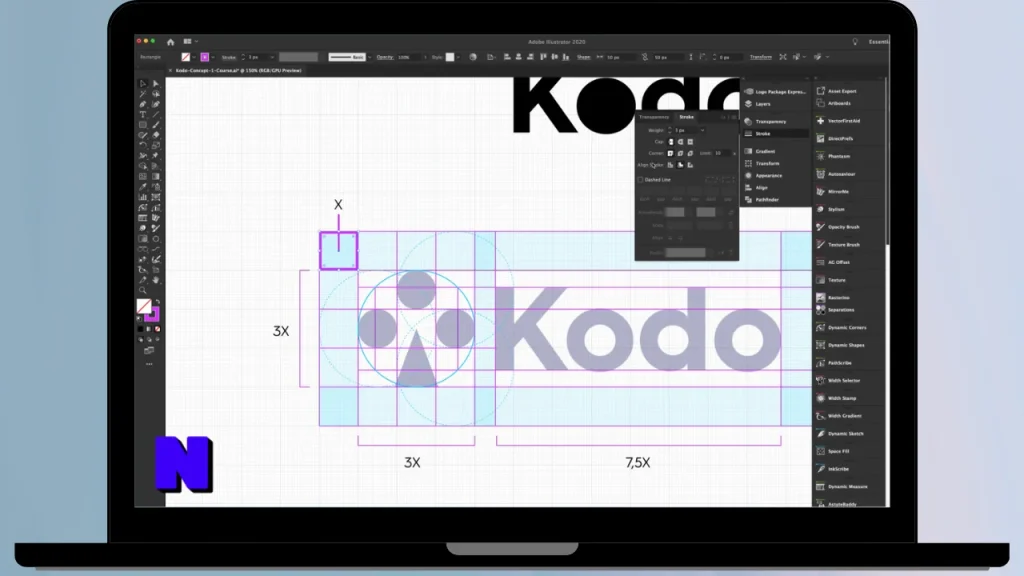This screenshot has height=576, width=1024.
Task: Select the Hand tool
Action: point(155,280)
